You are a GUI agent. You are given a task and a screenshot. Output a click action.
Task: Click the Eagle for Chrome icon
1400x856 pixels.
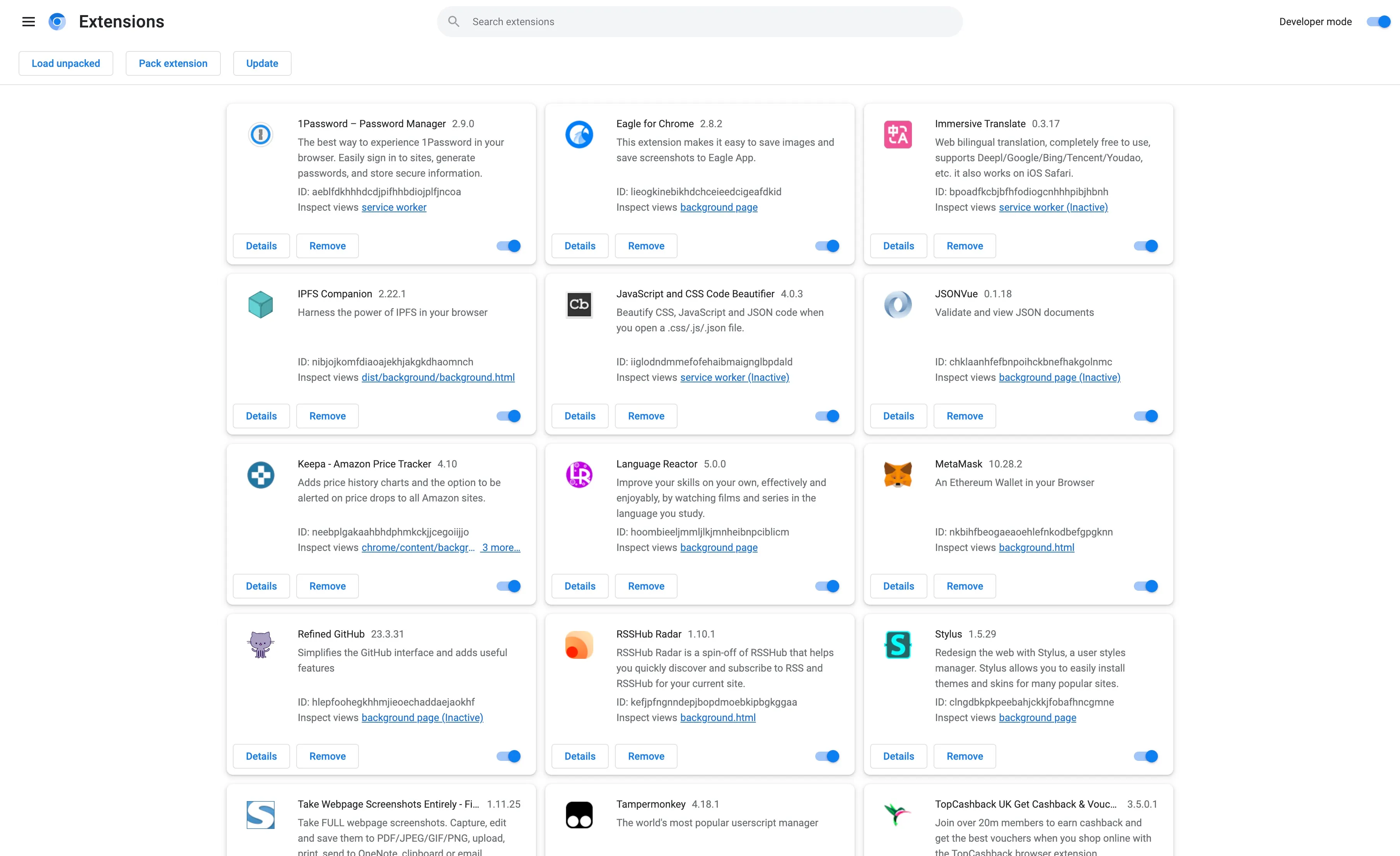(x=579, y=135)
